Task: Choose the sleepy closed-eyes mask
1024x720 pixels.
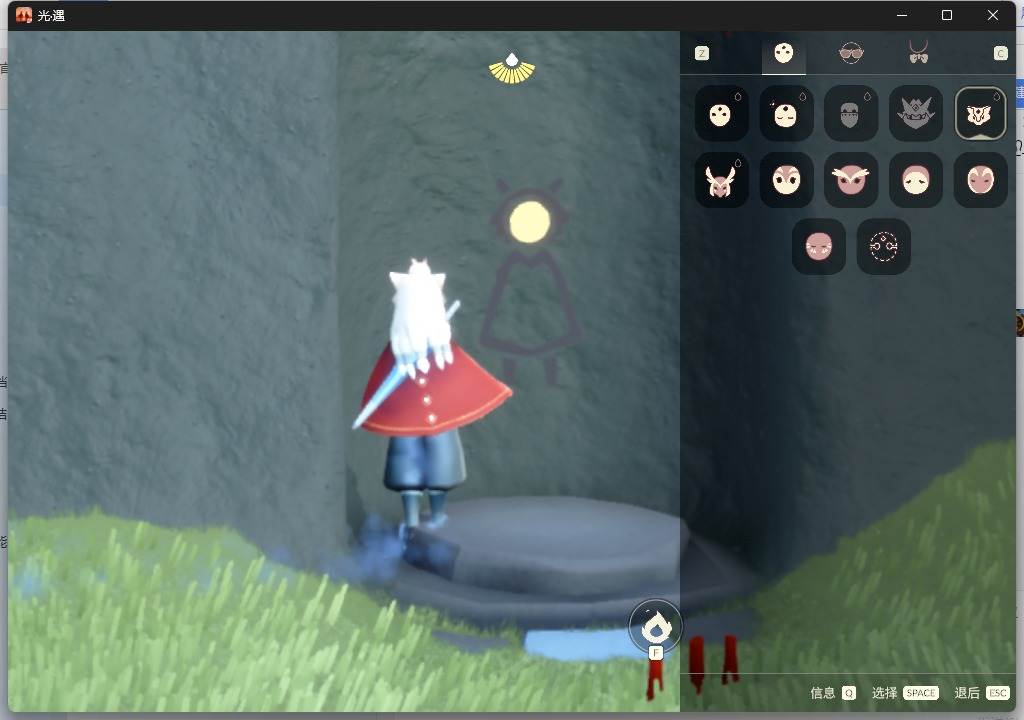Action: [786, 114]
